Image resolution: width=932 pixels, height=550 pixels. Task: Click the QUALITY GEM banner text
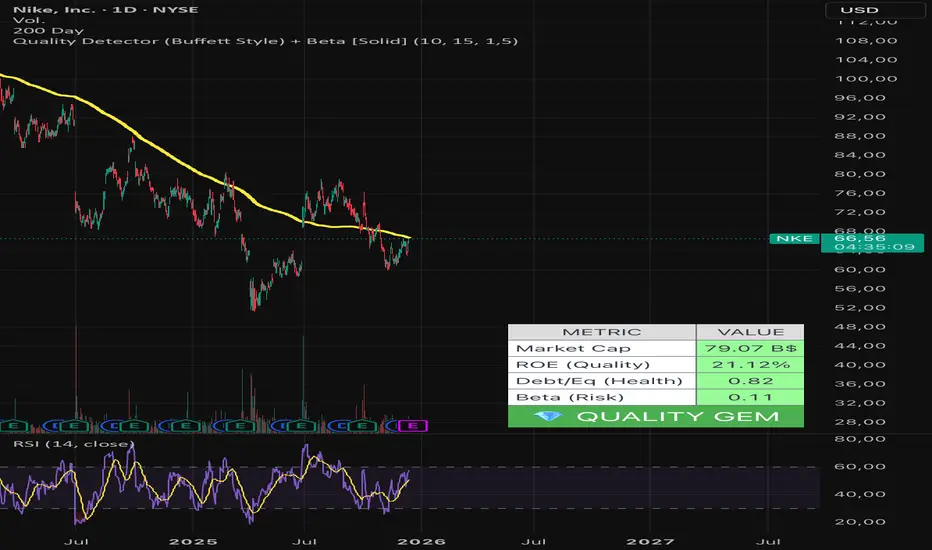[678, 416]
